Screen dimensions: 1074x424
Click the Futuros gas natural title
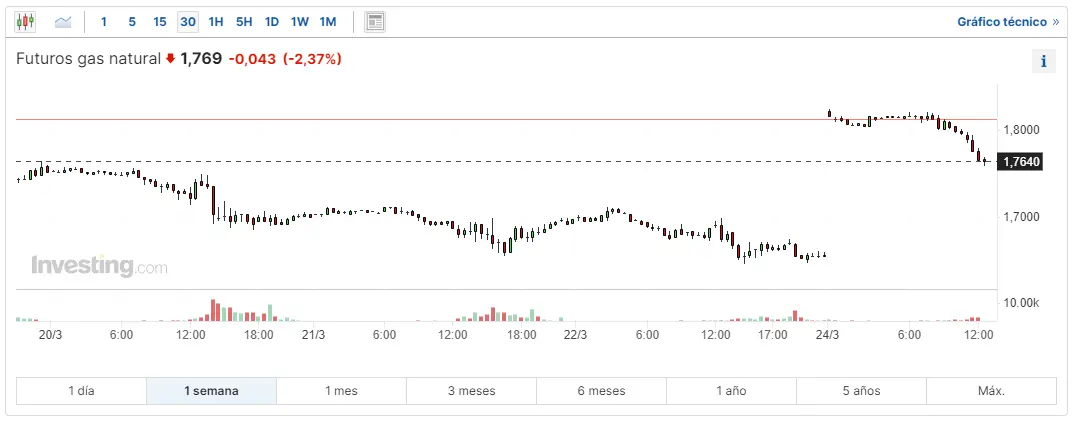coord(88,59)
